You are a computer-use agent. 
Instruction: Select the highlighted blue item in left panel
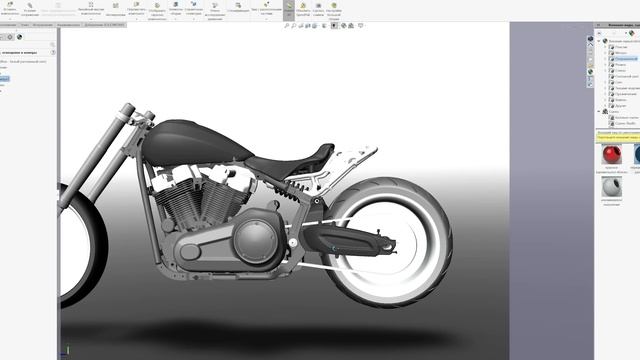point(4,79)
